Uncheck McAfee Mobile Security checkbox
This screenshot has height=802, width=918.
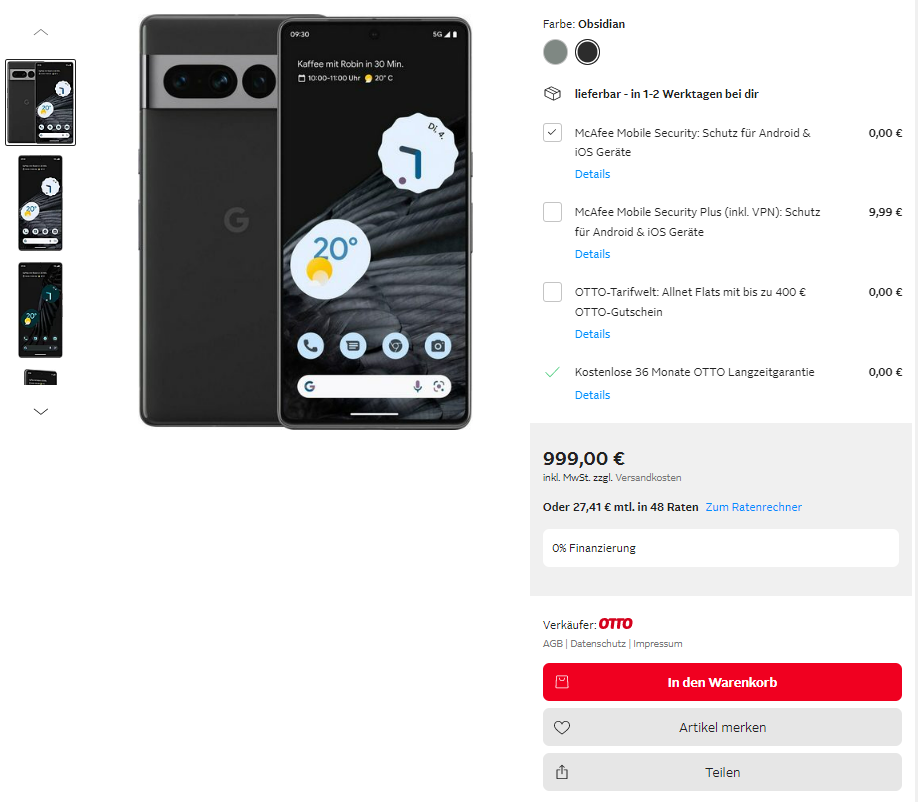point(553,133)
